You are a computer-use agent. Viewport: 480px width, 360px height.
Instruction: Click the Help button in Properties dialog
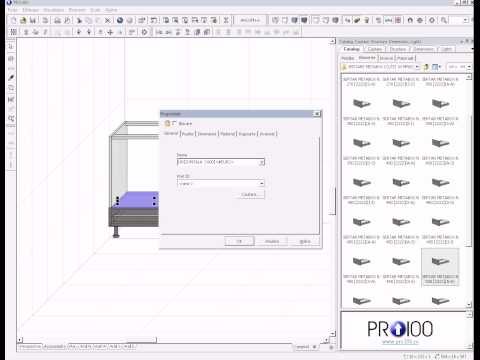[305, 241]
